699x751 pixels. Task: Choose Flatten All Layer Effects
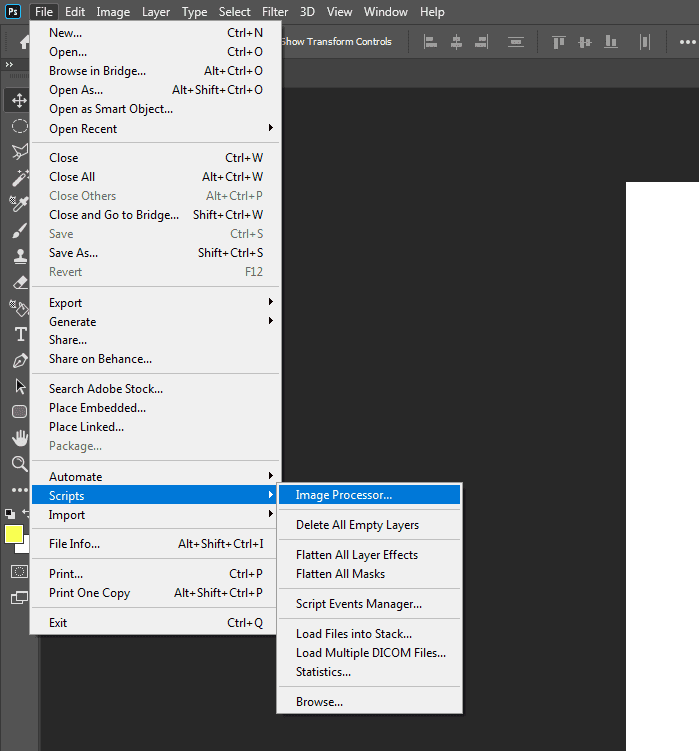(369, 555)
